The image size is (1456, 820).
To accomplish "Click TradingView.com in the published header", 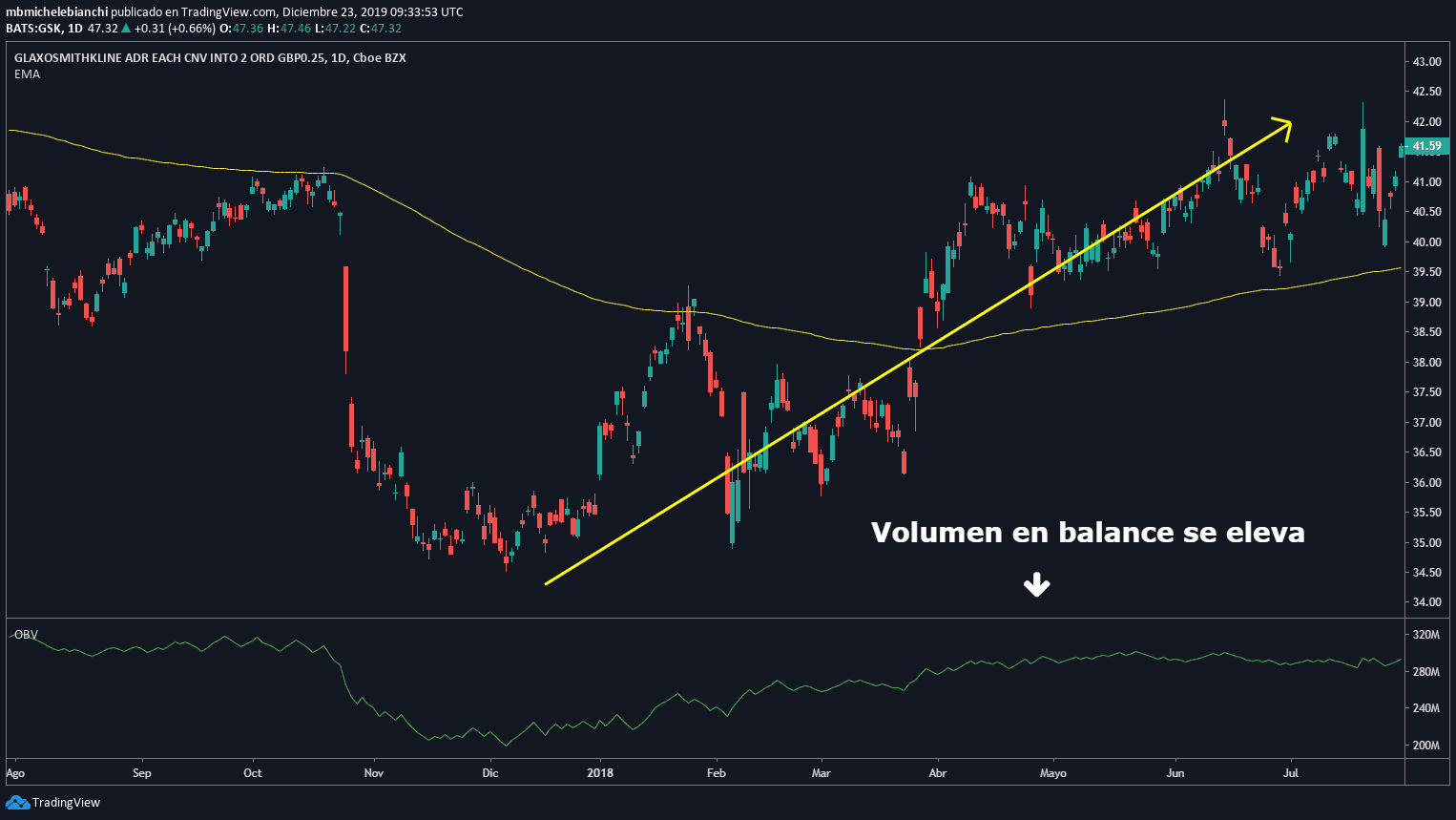I will pos(229,12).
